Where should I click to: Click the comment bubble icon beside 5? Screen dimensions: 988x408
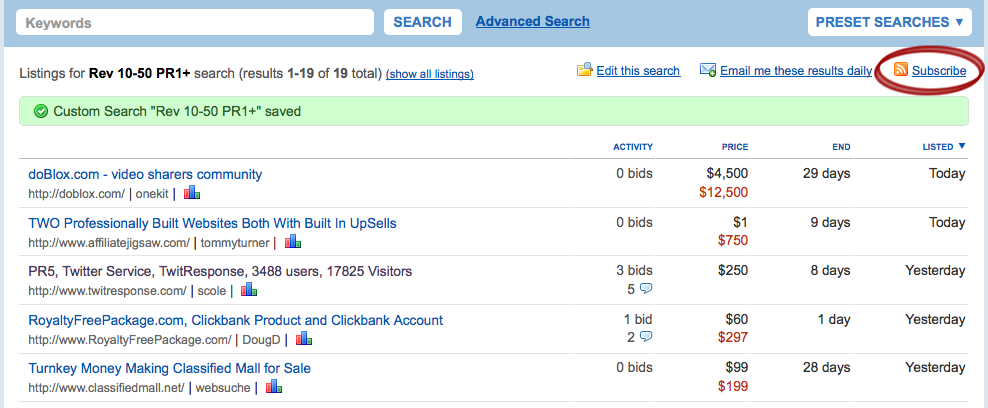coord(646,288)
